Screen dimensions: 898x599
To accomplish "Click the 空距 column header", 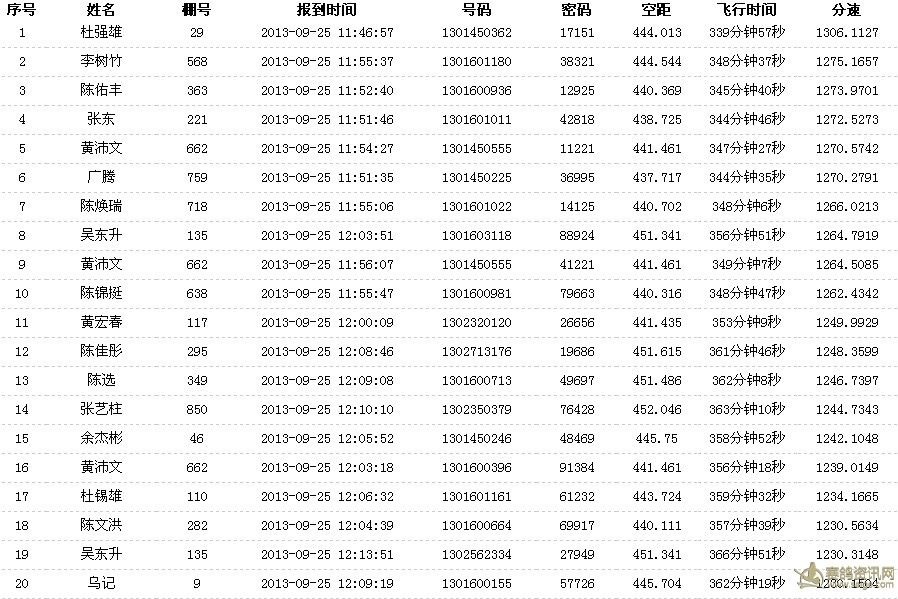I will (656, 10).
